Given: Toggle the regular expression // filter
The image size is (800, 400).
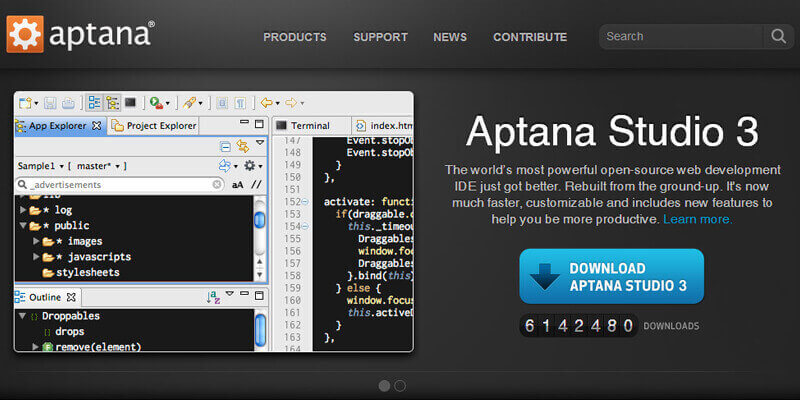Looking at the screenshot, I should coord(256,185).
